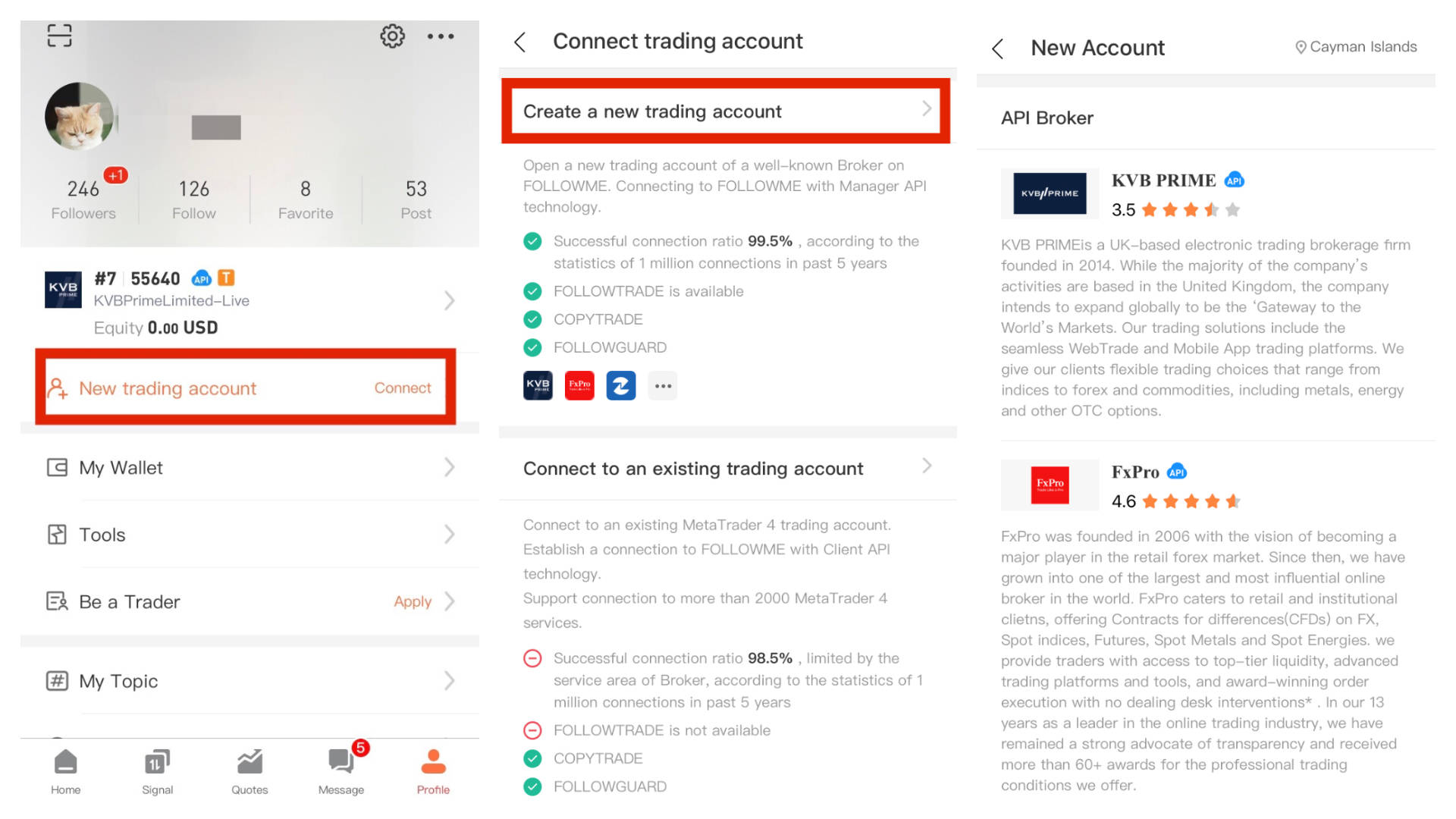Open the three-dot more menu on profile

tap(441, 36)
